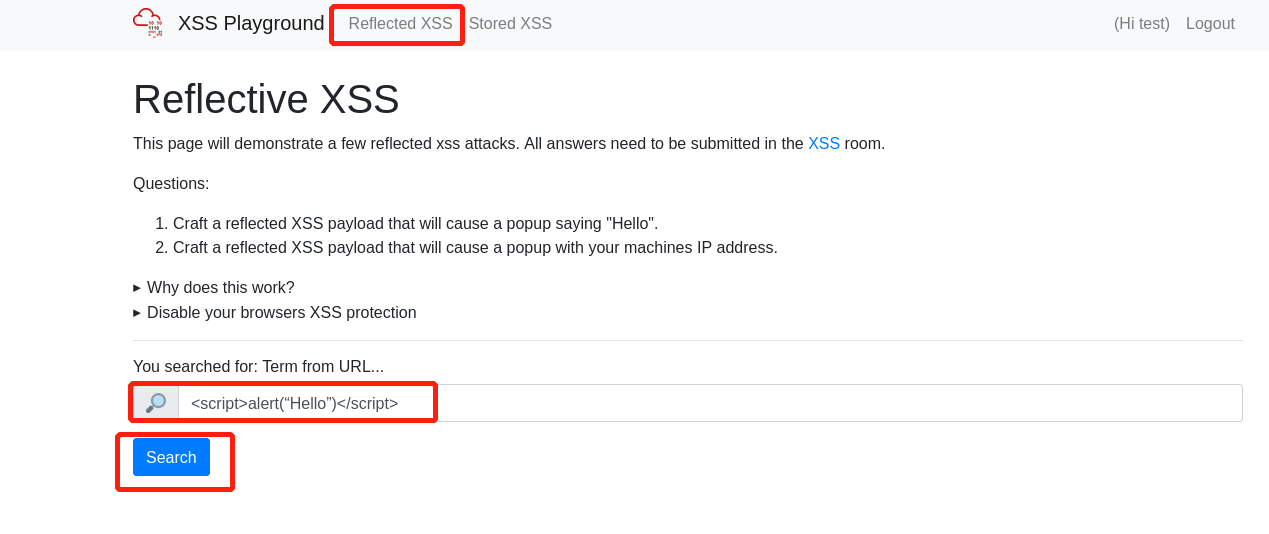This screenshot has width=1269, height=534.
Task: Click the "You searched for" result text
Action: click(x=258, y=367)
